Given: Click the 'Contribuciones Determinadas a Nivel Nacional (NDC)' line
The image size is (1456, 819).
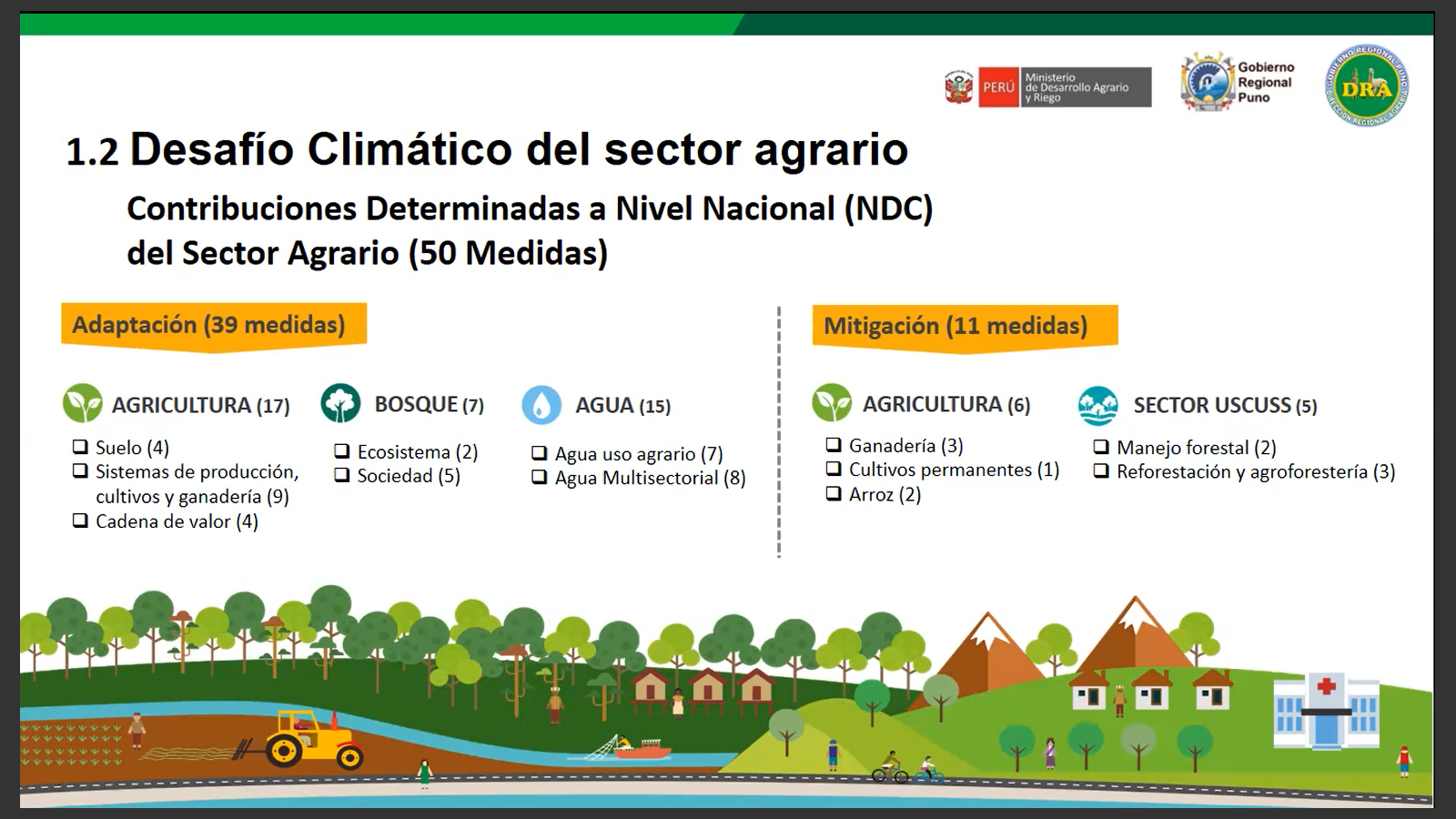Looking at the screenshot, I should (530, 208).
